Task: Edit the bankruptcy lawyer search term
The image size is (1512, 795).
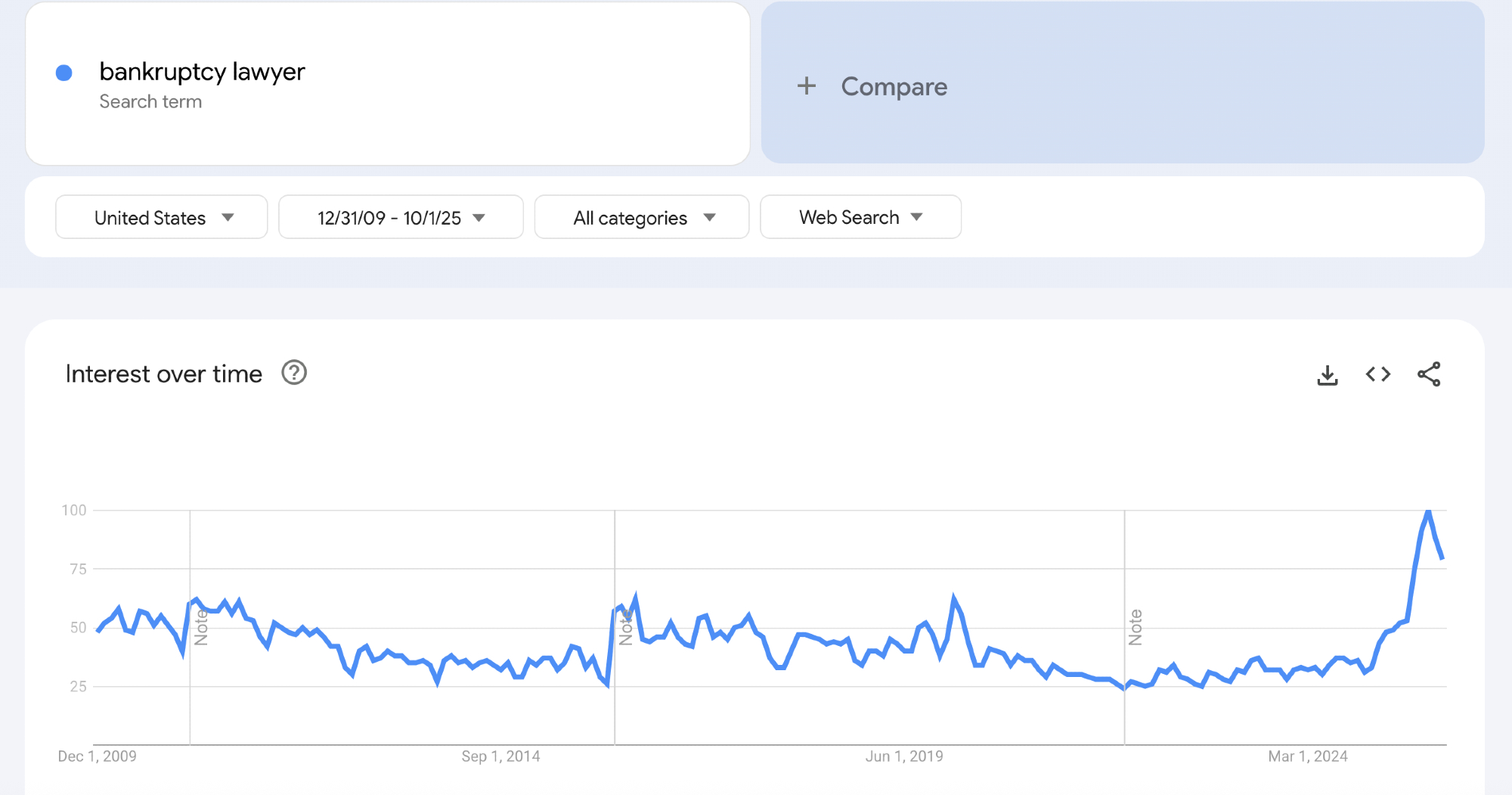Action: coord(202,72)
